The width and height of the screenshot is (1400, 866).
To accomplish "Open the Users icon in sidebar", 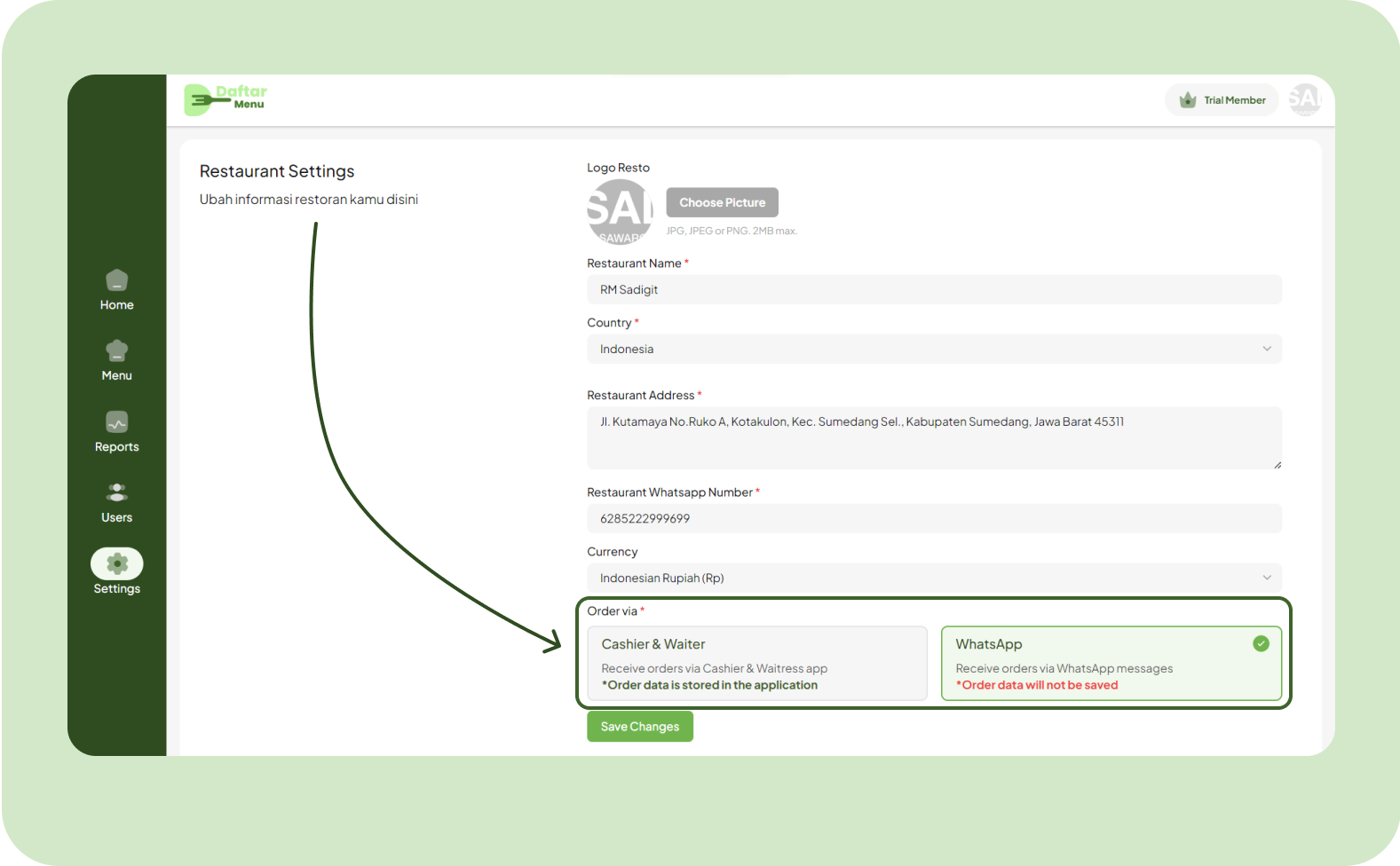I will [x=116, y=492].
